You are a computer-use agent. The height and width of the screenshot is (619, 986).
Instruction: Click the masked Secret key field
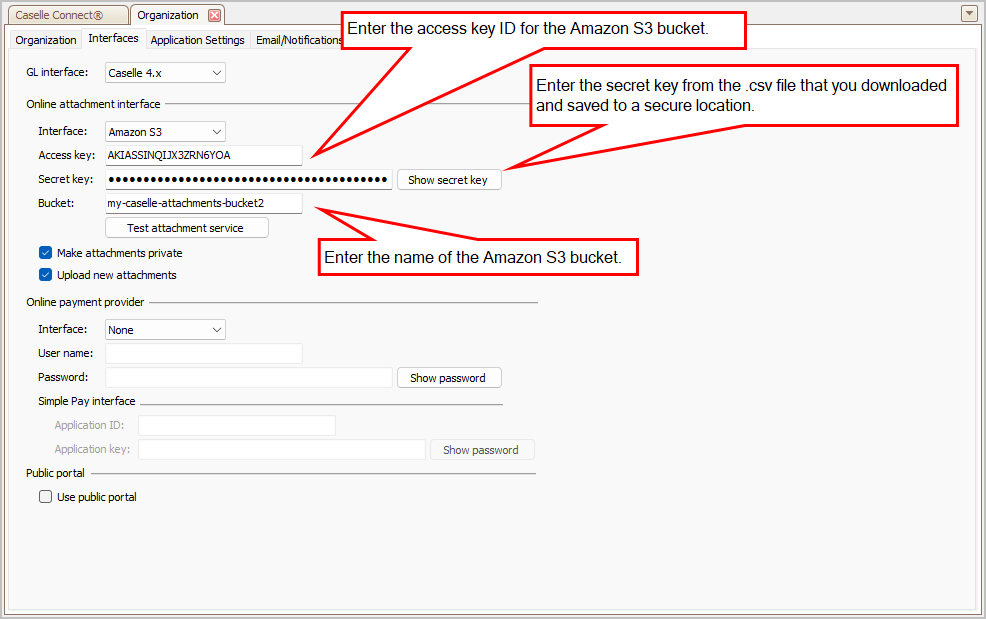[248, 179]
